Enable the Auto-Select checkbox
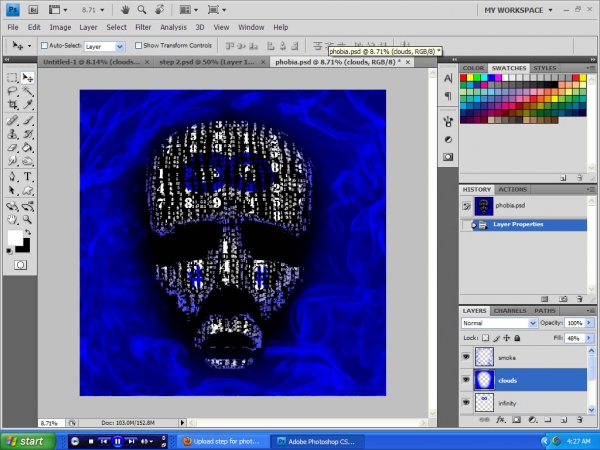The height and width of the screenshot is (450, 600). click(44, 46)
